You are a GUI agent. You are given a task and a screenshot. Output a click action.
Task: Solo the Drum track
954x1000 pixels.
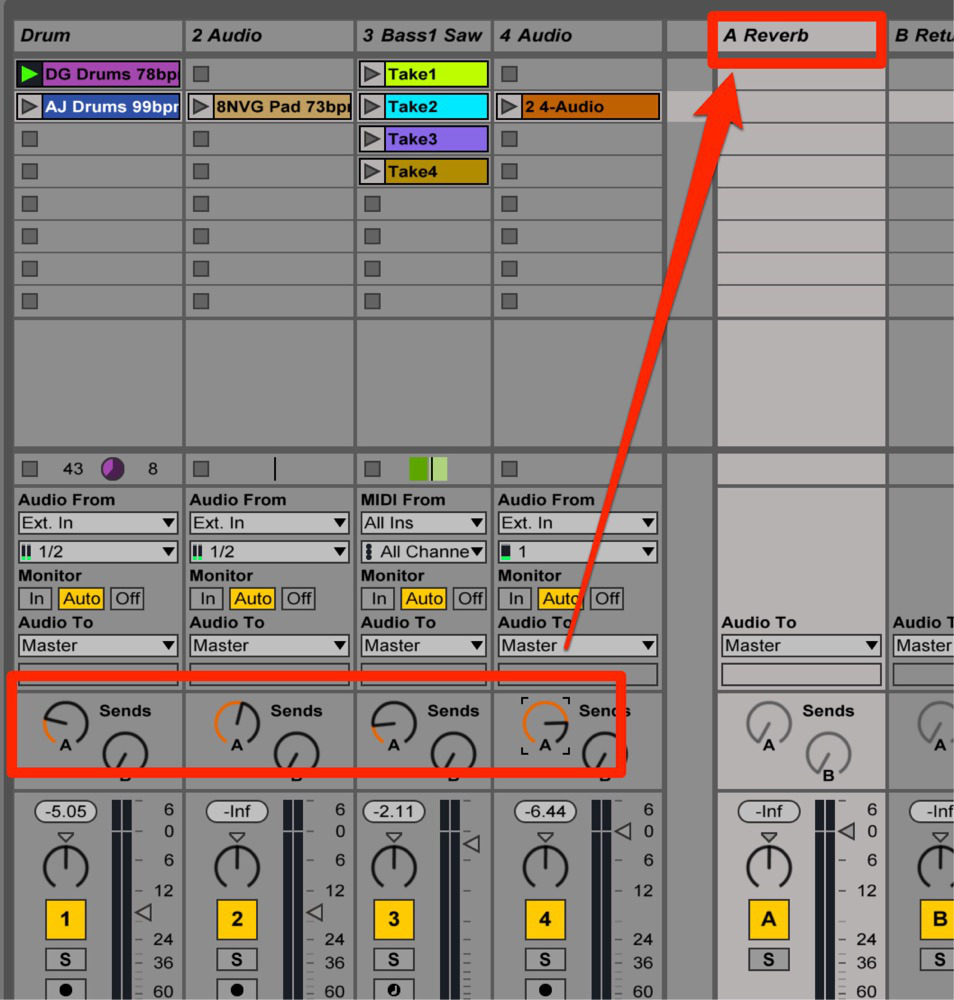tap(65, 959)
